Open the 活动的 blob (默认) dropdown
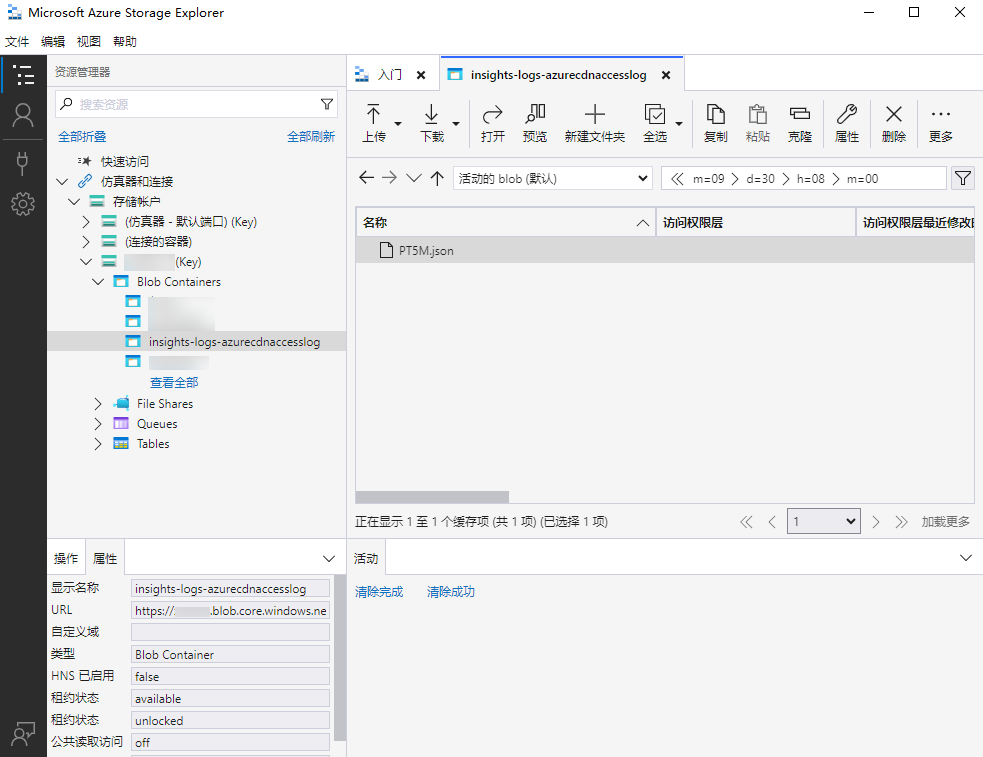The height and width of the screenshot is (757, 983). [553, 178]
